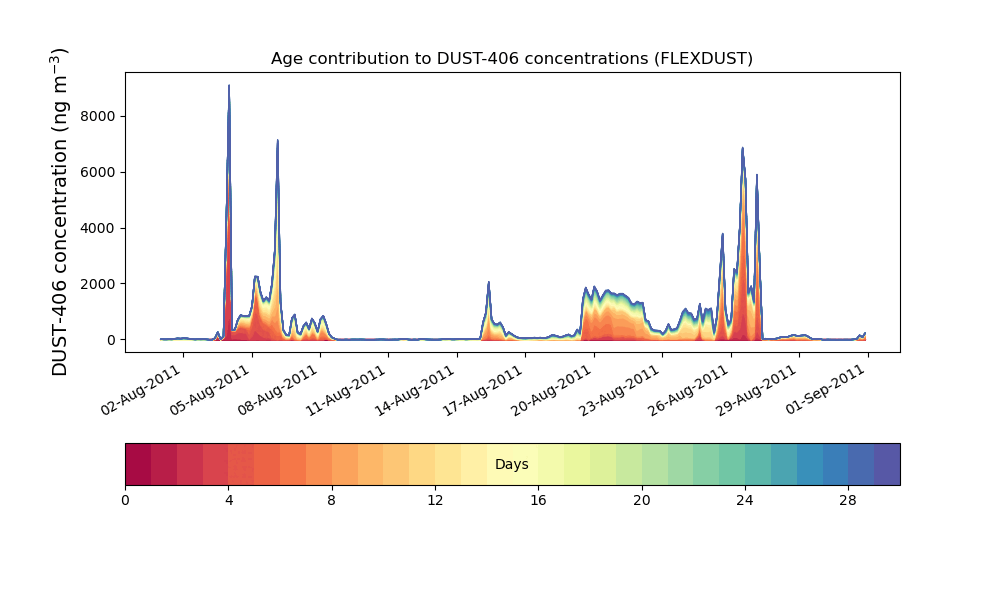Click the colorbar tick label 28
This screenshot has height=600, width=1000.
[x=848, y=501]
